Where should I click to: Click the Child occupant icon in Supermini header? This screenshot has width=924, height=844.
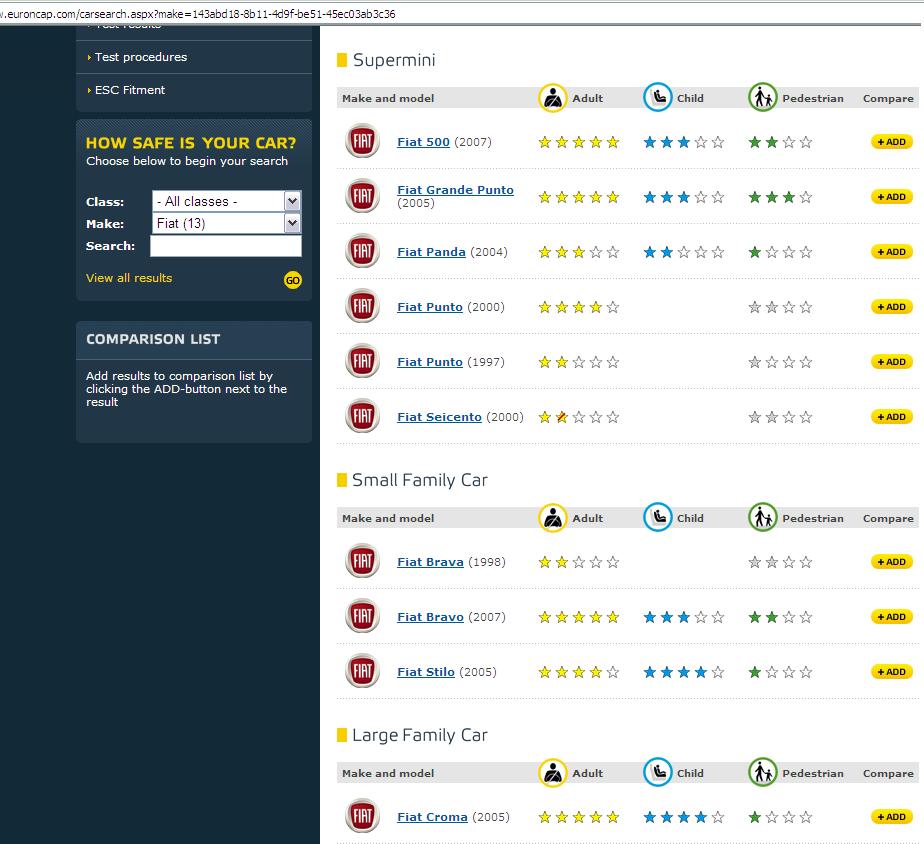click(657, 98)
